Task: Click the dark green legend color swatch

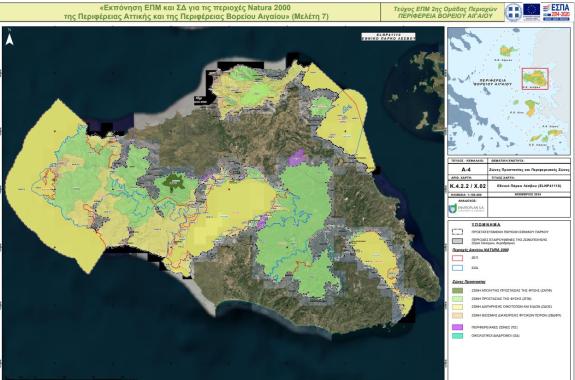Action: click(x=457, y=291)
